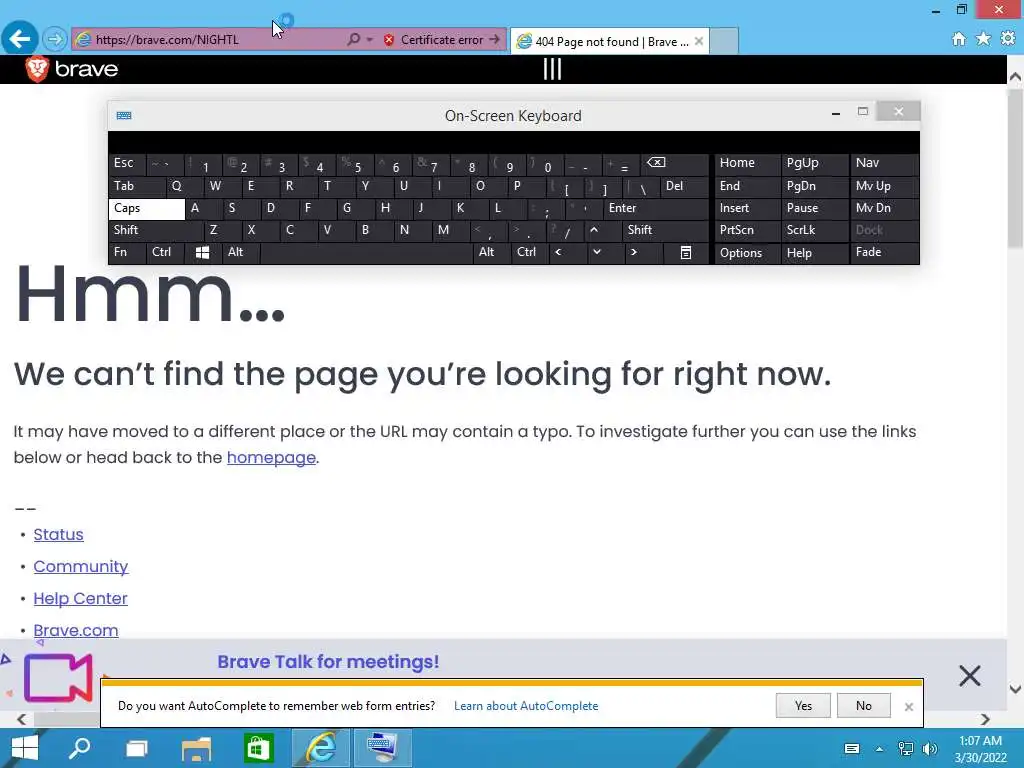Click the Fade key
Image resolution: width=1024 pixels, height=768 pixels.
point(885,252)
